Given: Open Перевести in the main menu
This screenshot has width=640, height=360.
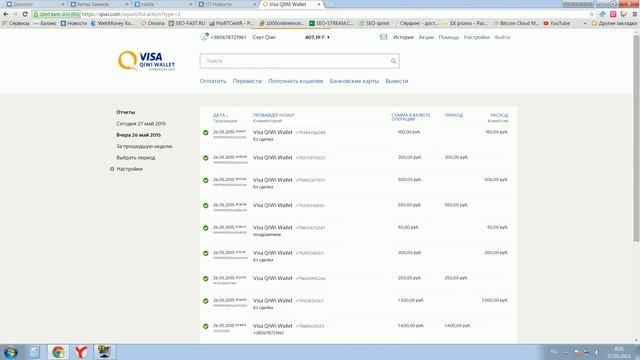Looking at the screenshot, I should 247,81.
